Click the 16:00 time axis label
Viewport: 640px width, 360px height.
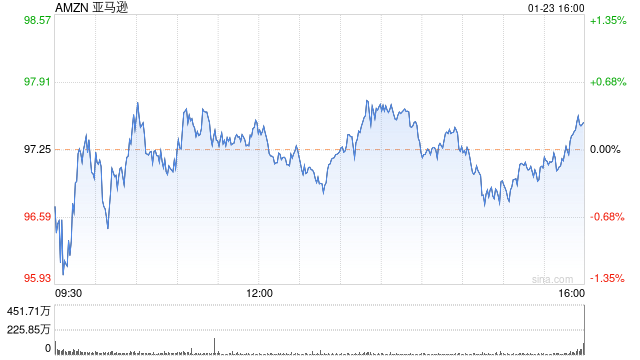(571, 293)
